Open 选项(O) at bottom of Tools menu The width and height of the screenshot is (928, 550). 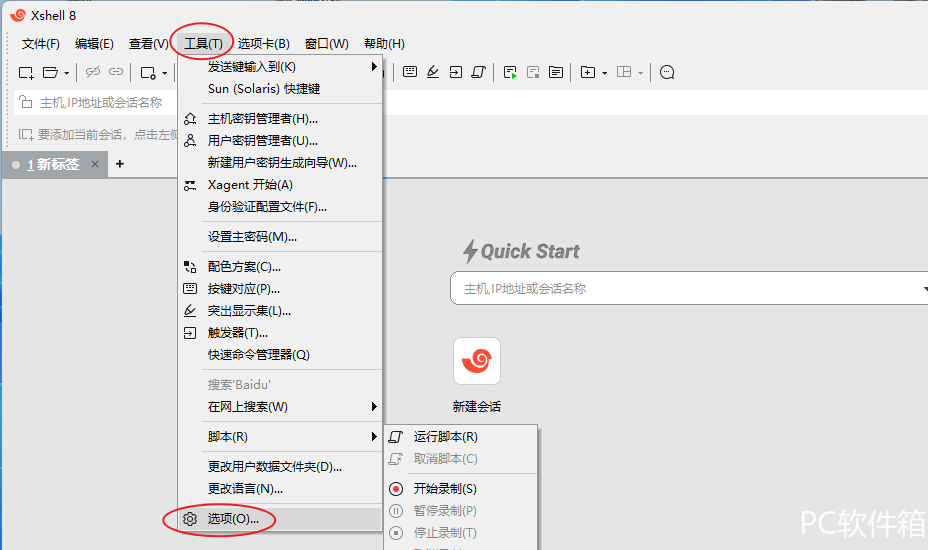click(x=280, y=519)
